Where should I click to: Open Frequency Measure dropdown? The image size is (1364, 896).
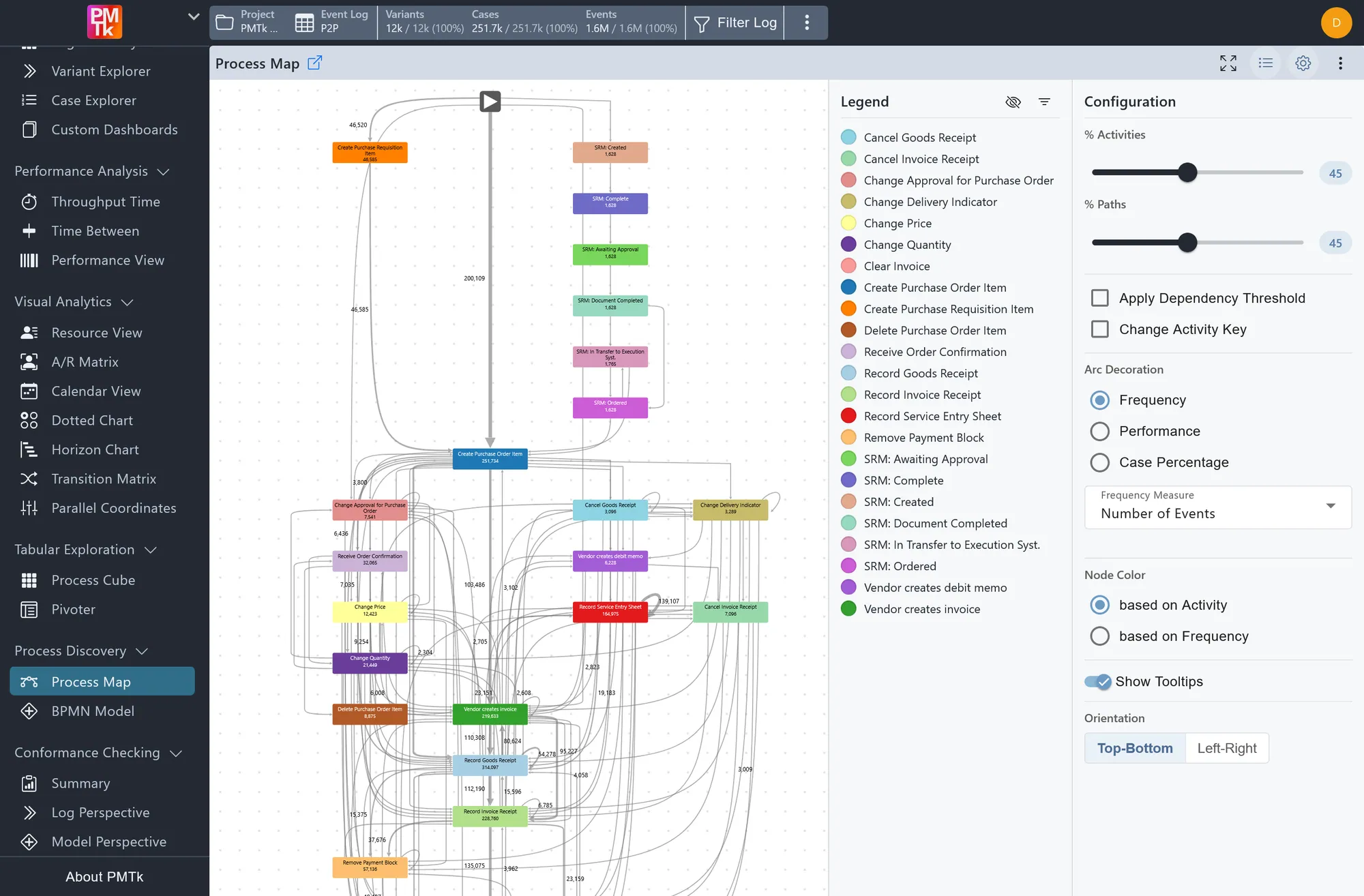click(1218, 507)
